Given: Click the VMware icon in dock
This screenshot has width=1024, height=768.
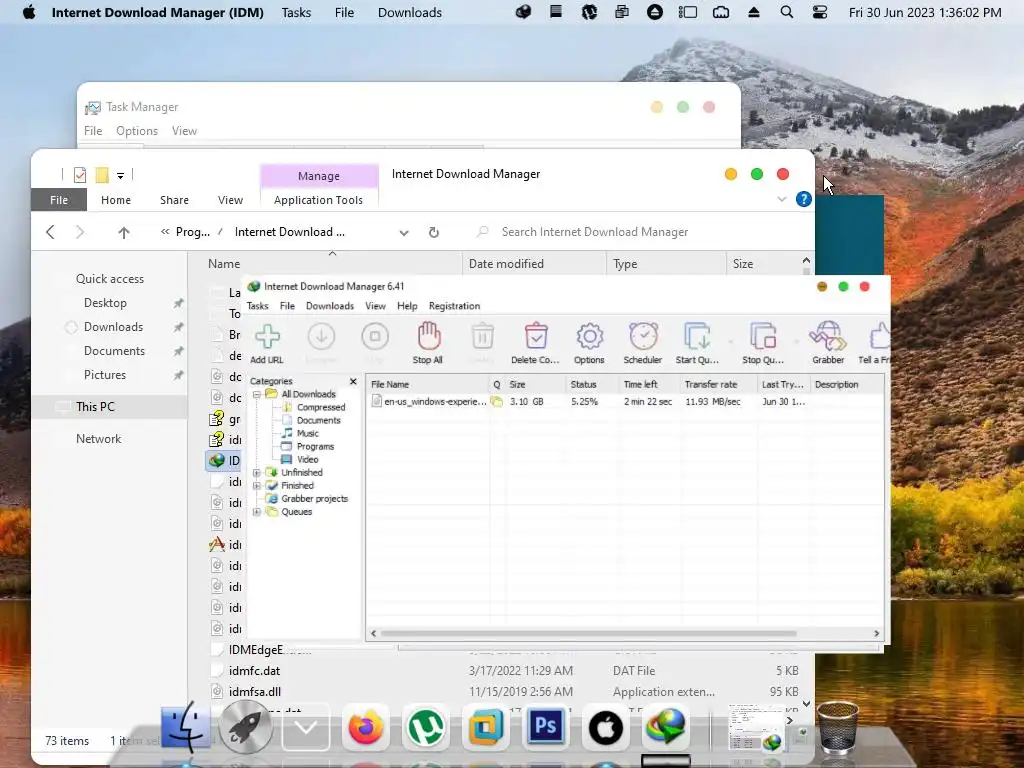Looking at the screenshot, I should 486,728.
